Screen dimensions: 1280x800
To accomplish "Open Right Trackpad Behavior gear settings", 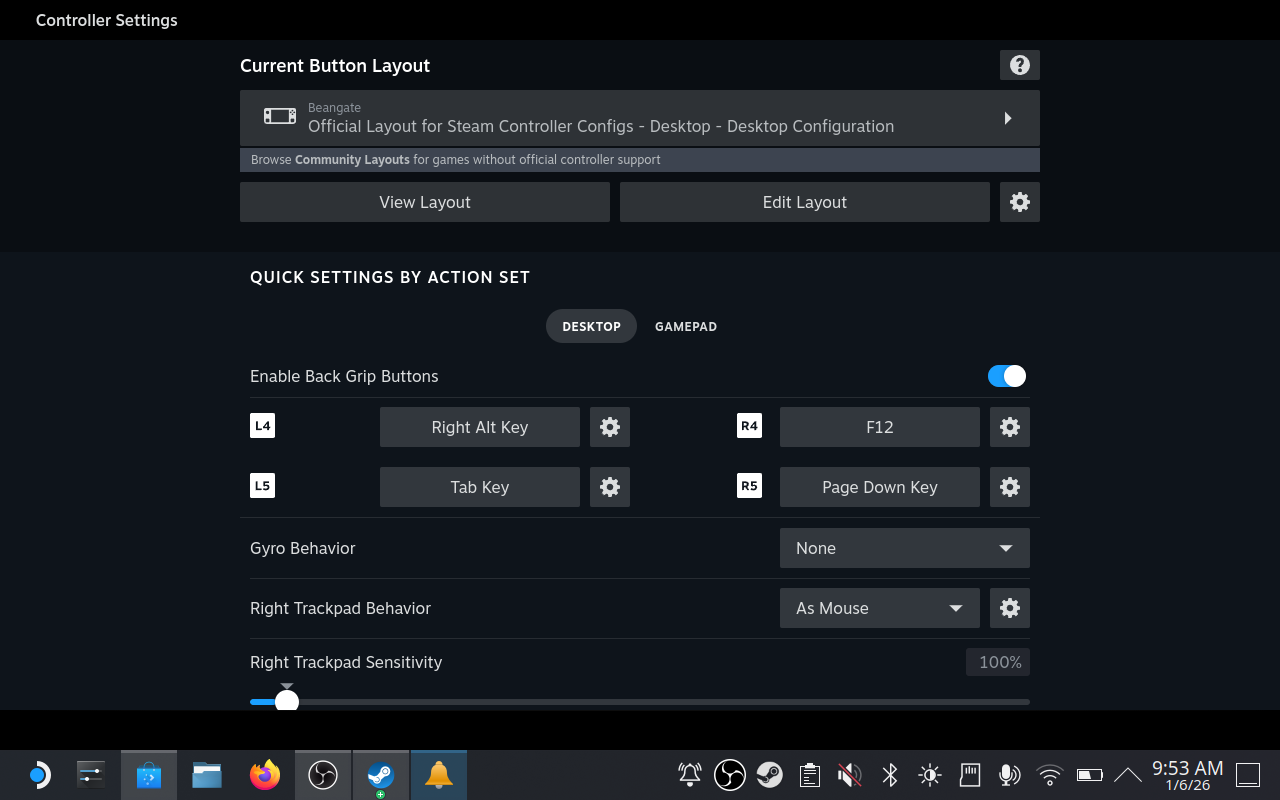I will tap(1010, 608).
